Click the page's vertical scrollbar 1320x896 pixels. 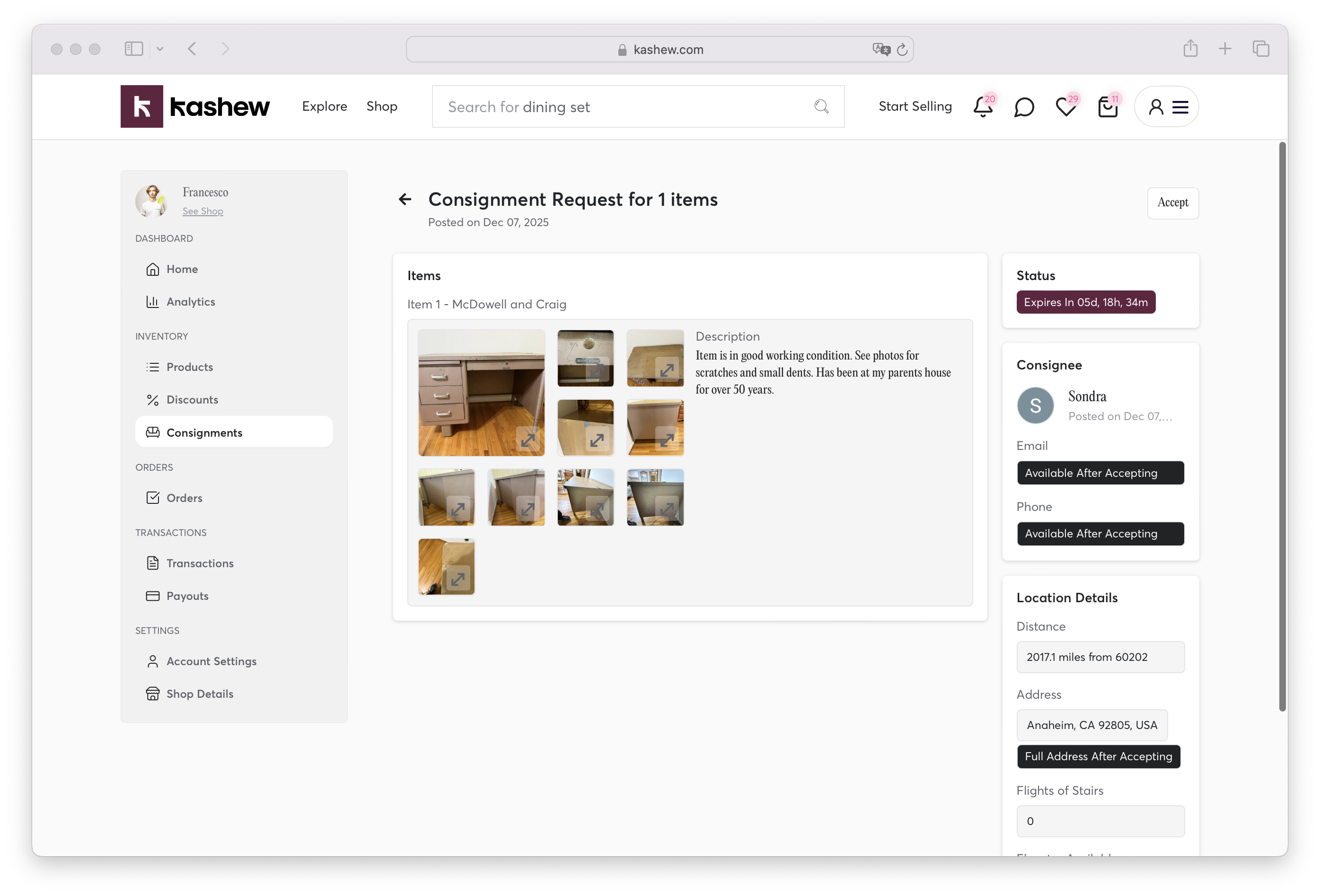1282,426
